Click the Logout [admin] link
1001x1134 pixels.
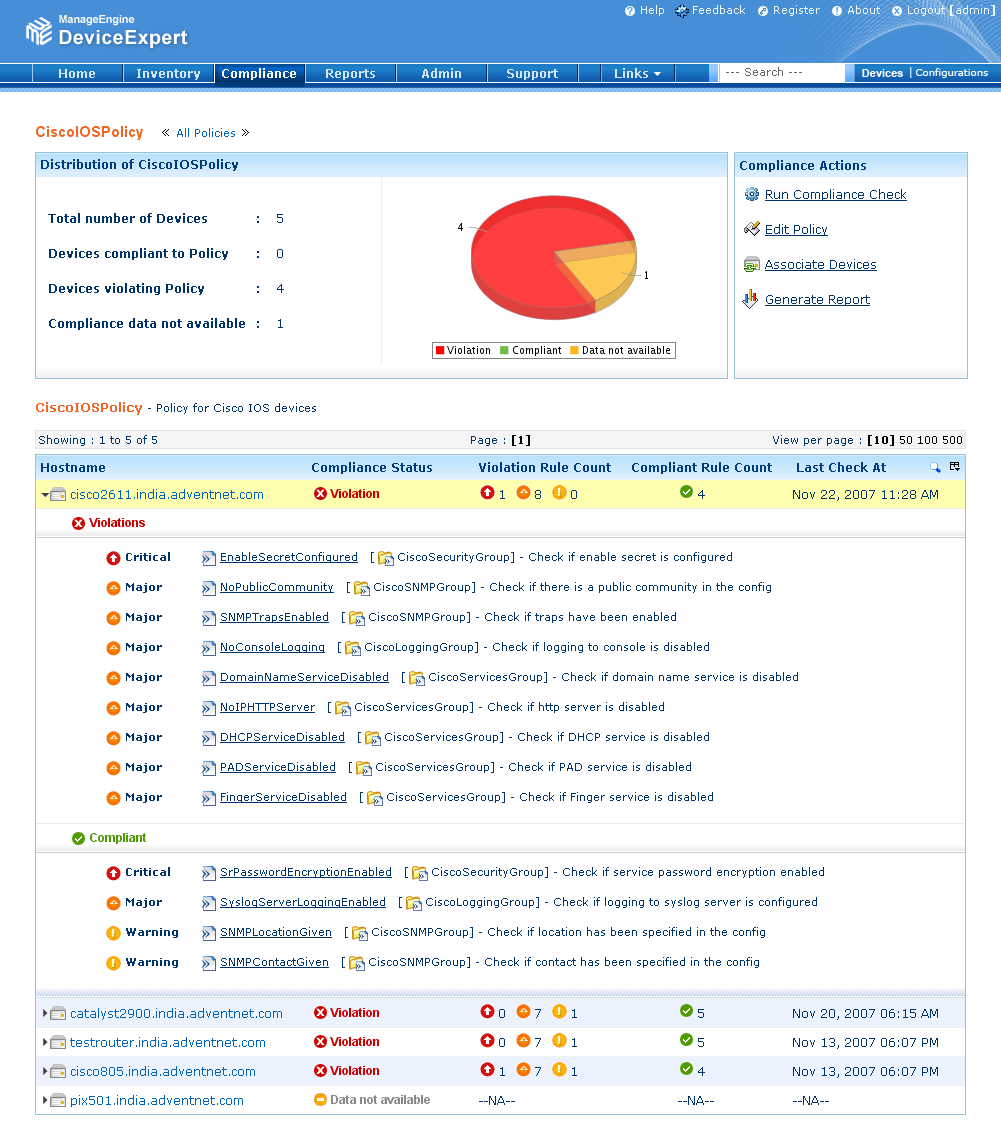951,10
